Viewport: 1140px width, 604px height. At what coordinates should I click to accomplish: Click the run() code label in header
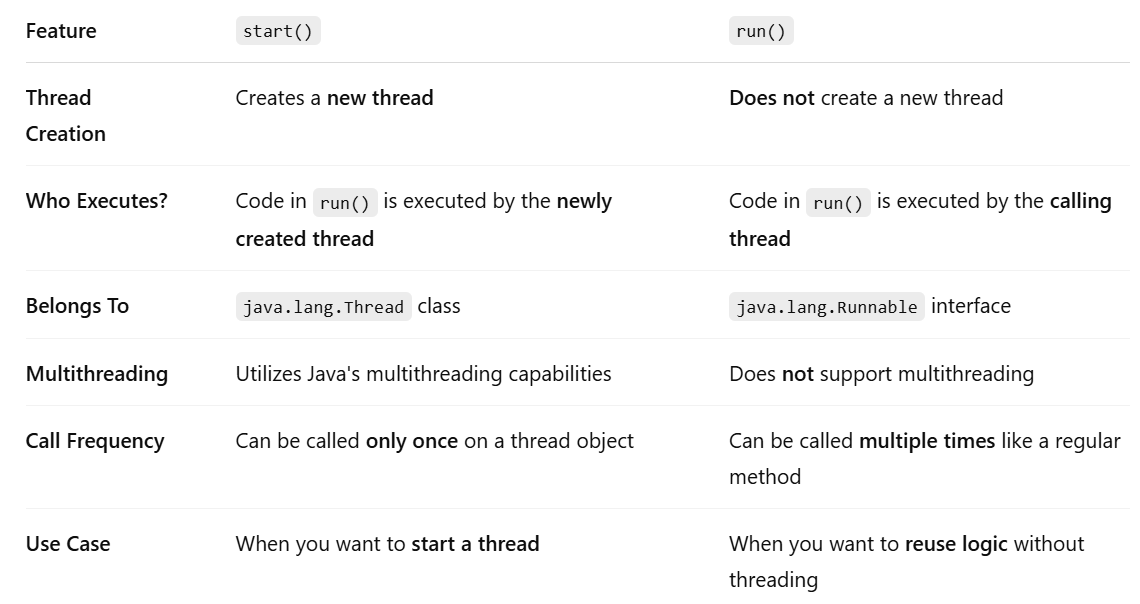(760, 31)
